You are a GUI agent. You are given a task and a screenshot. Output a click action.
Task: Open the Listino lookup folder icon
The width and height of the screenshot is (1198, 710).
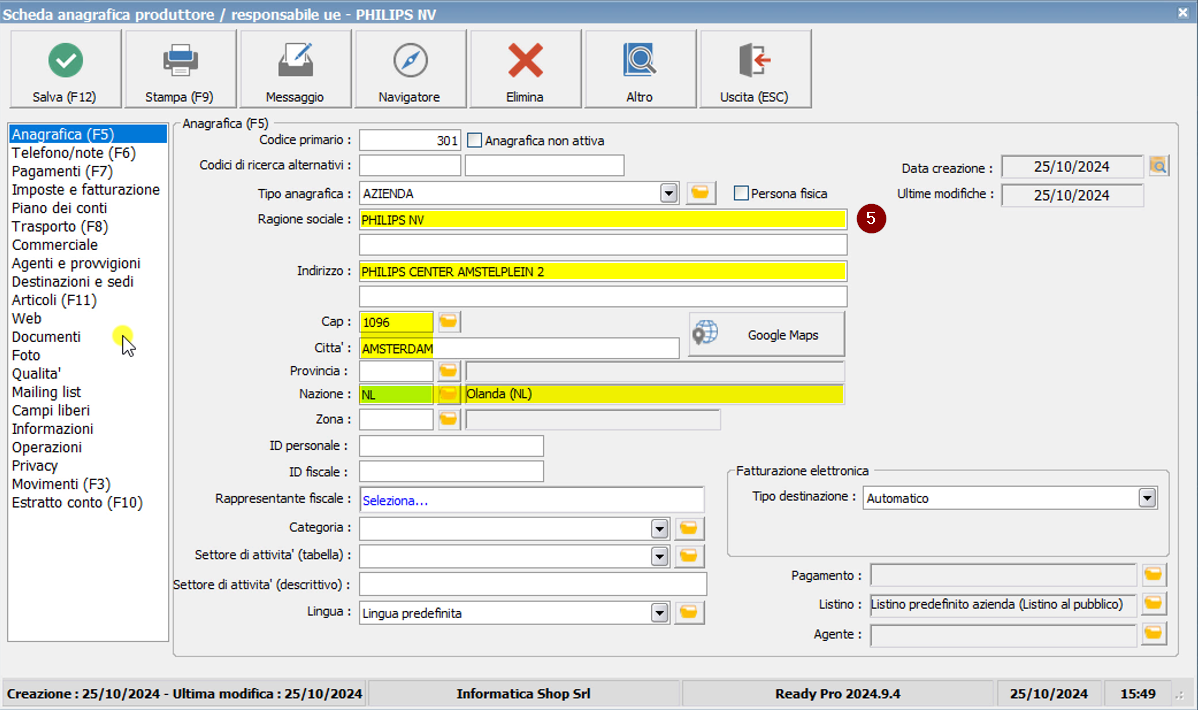coord(1154,605)
